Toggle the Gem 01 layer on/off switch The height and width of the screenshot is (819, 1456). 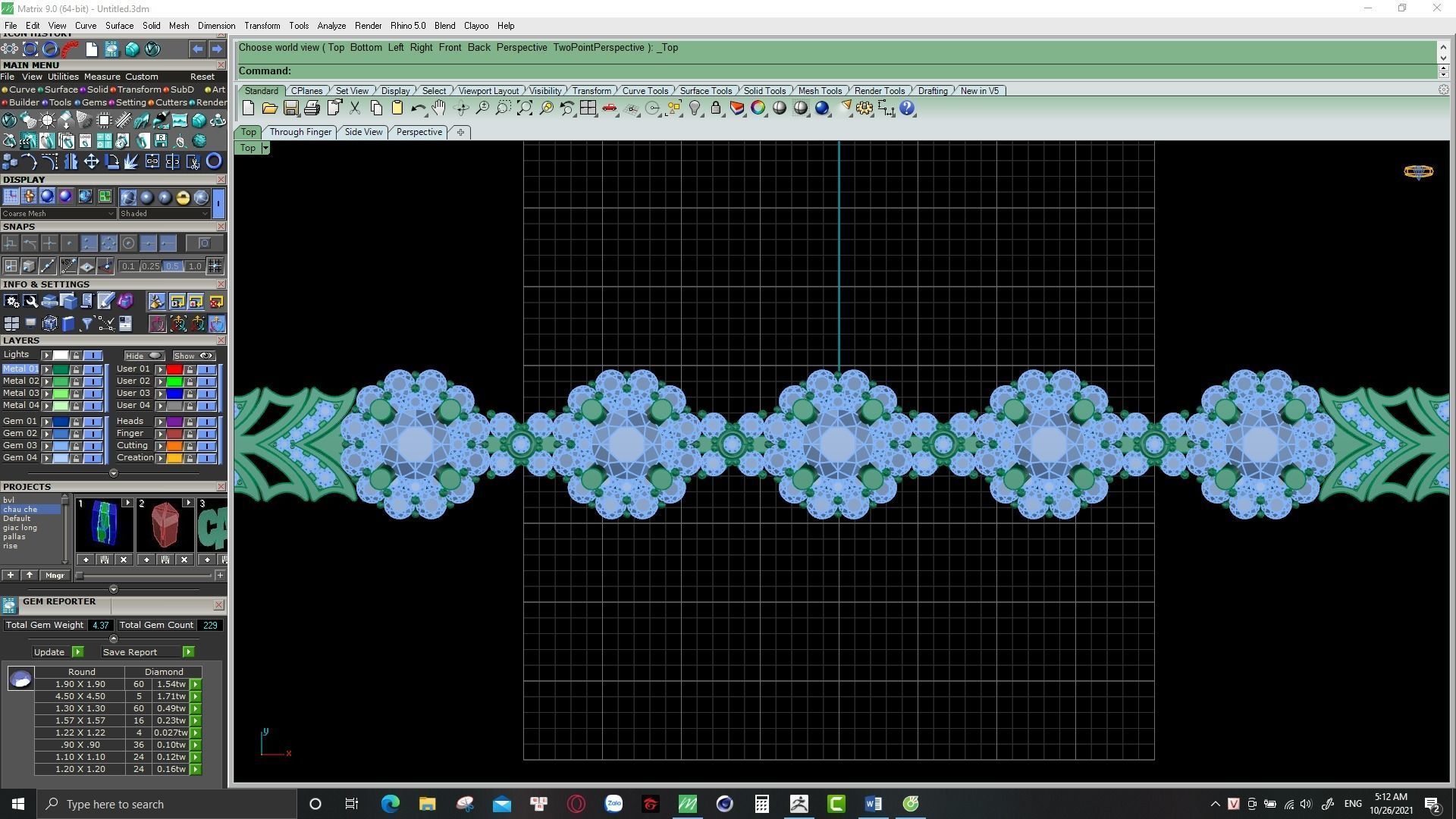tap(93, 422)
